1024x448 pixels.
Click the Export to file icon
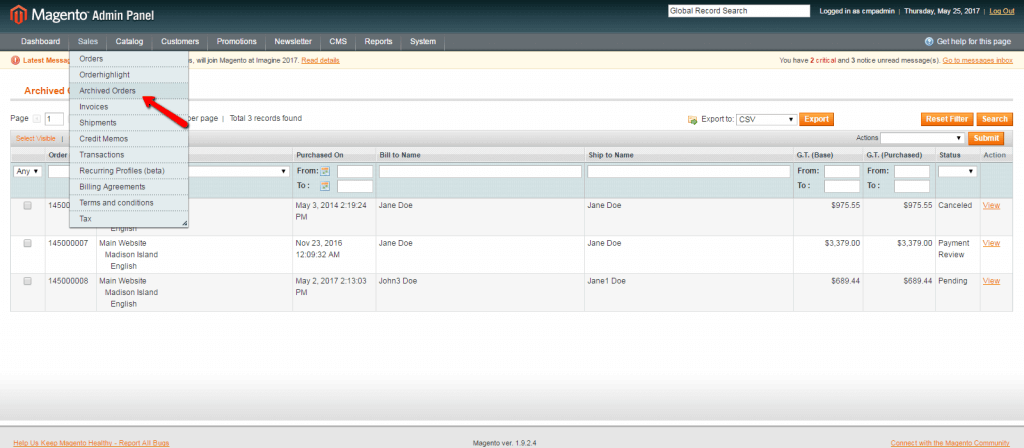(692, 119)
